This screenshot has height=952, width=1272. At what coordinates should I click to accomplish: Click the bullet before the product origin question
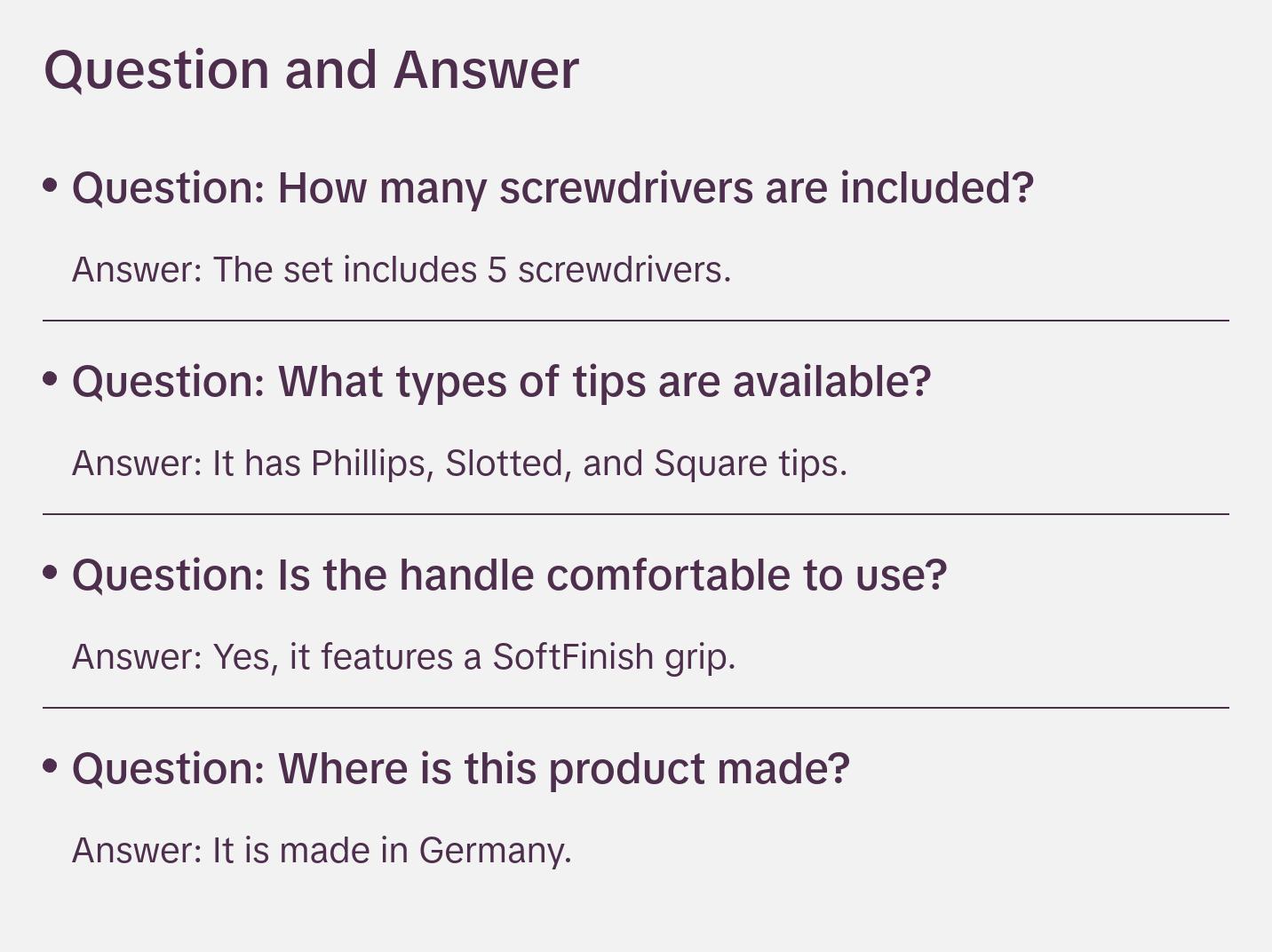point(51,767)
